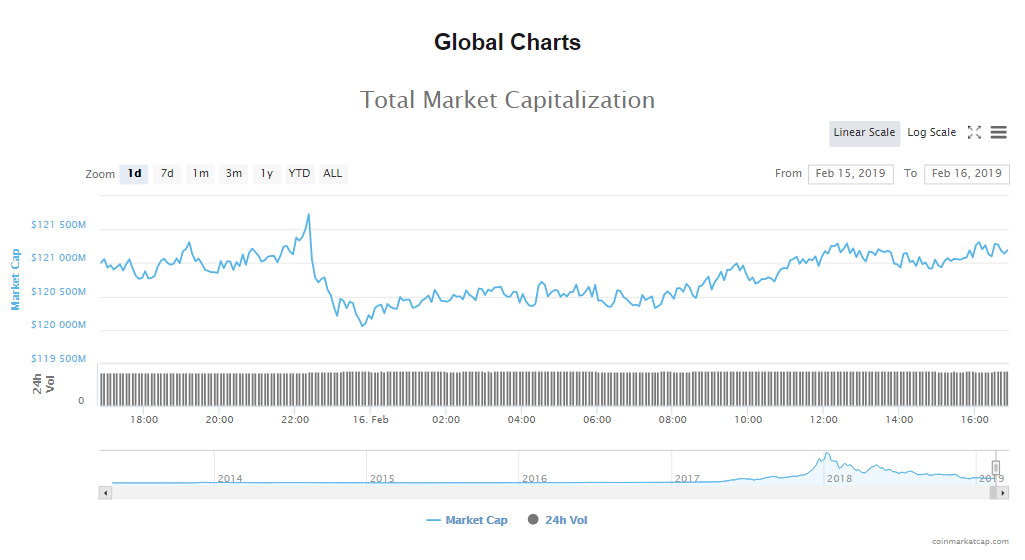Choose the 1y zoom option

coord(266,174)
